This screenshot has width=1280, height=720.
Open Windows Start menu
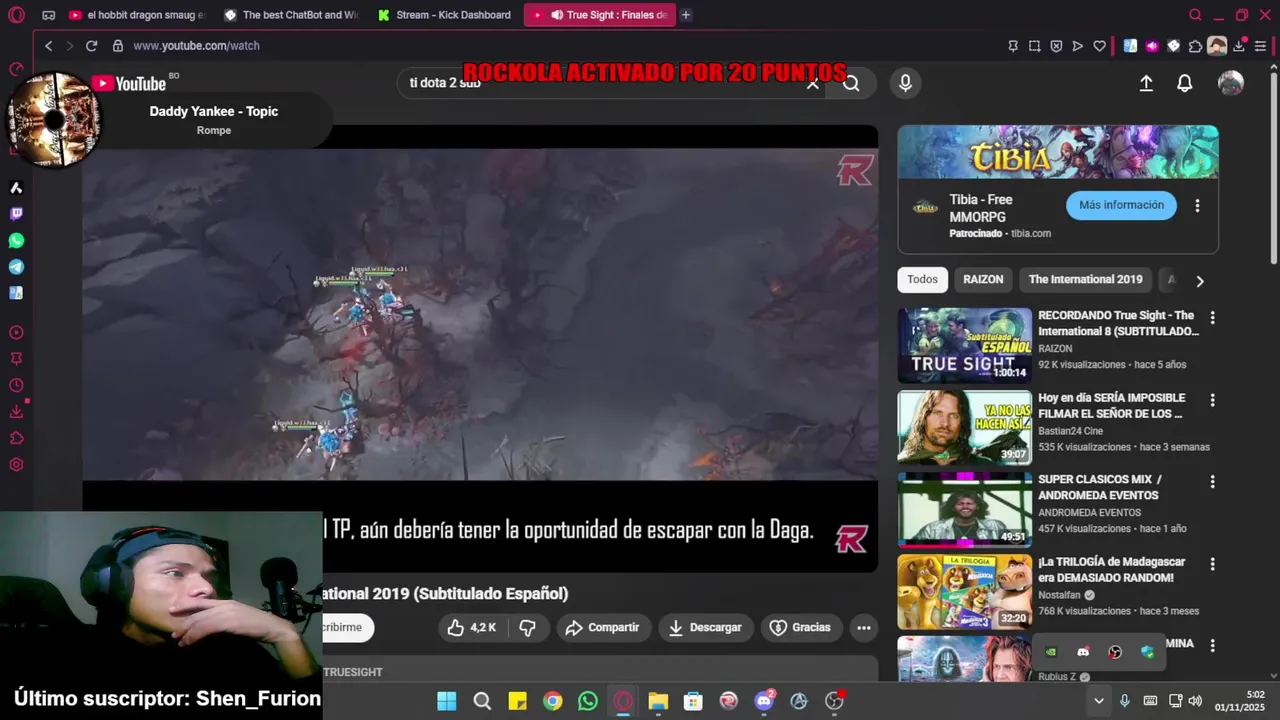pos(447,701)
